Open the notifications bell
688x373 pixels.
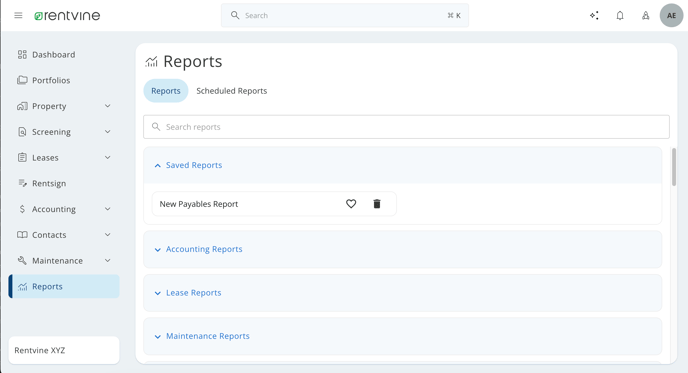tap(620, 15)
